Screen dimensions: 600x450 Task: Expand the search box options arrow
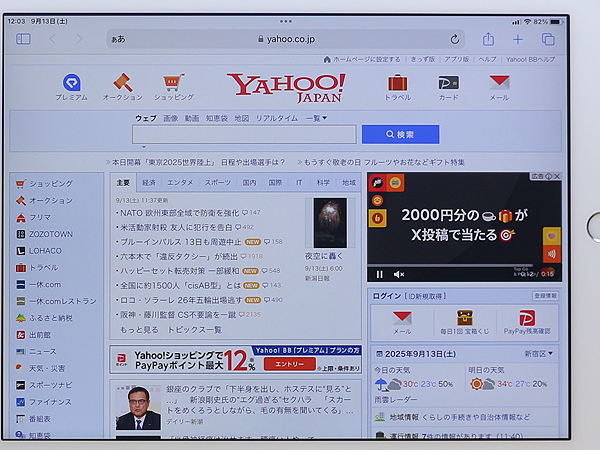(x=144, y=147)
